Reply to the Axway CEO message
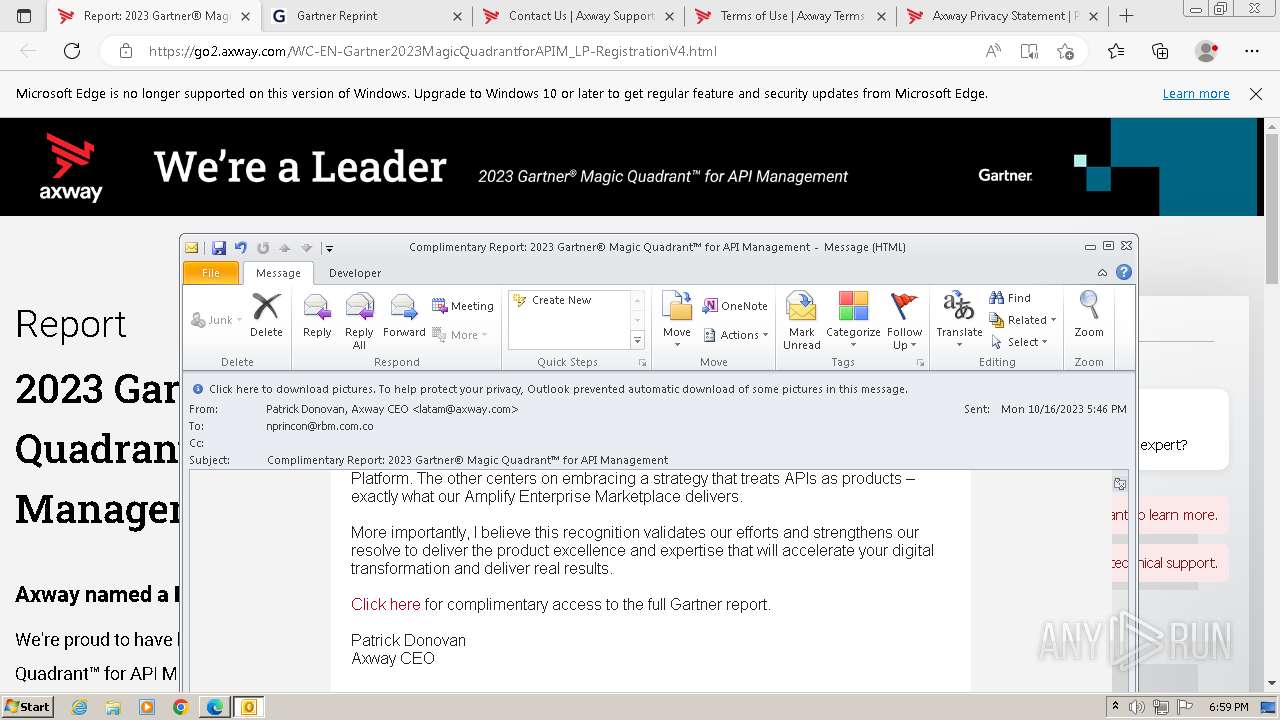This screenshot has height=720, width=1280. (x=317, y=316)
